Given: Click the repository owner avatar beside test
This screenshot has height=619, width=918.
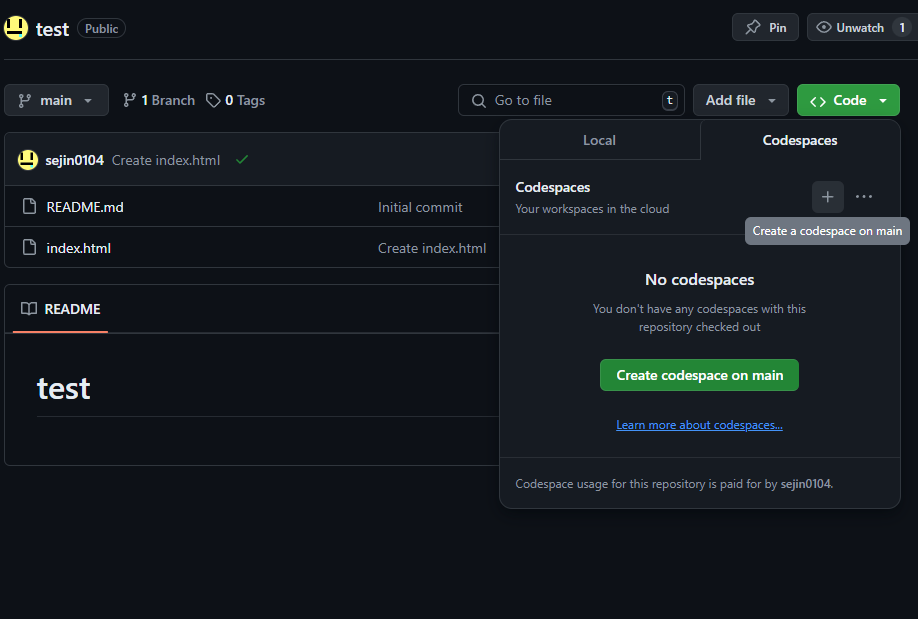Looking at the screenshot, I should (x=16, y=28).
